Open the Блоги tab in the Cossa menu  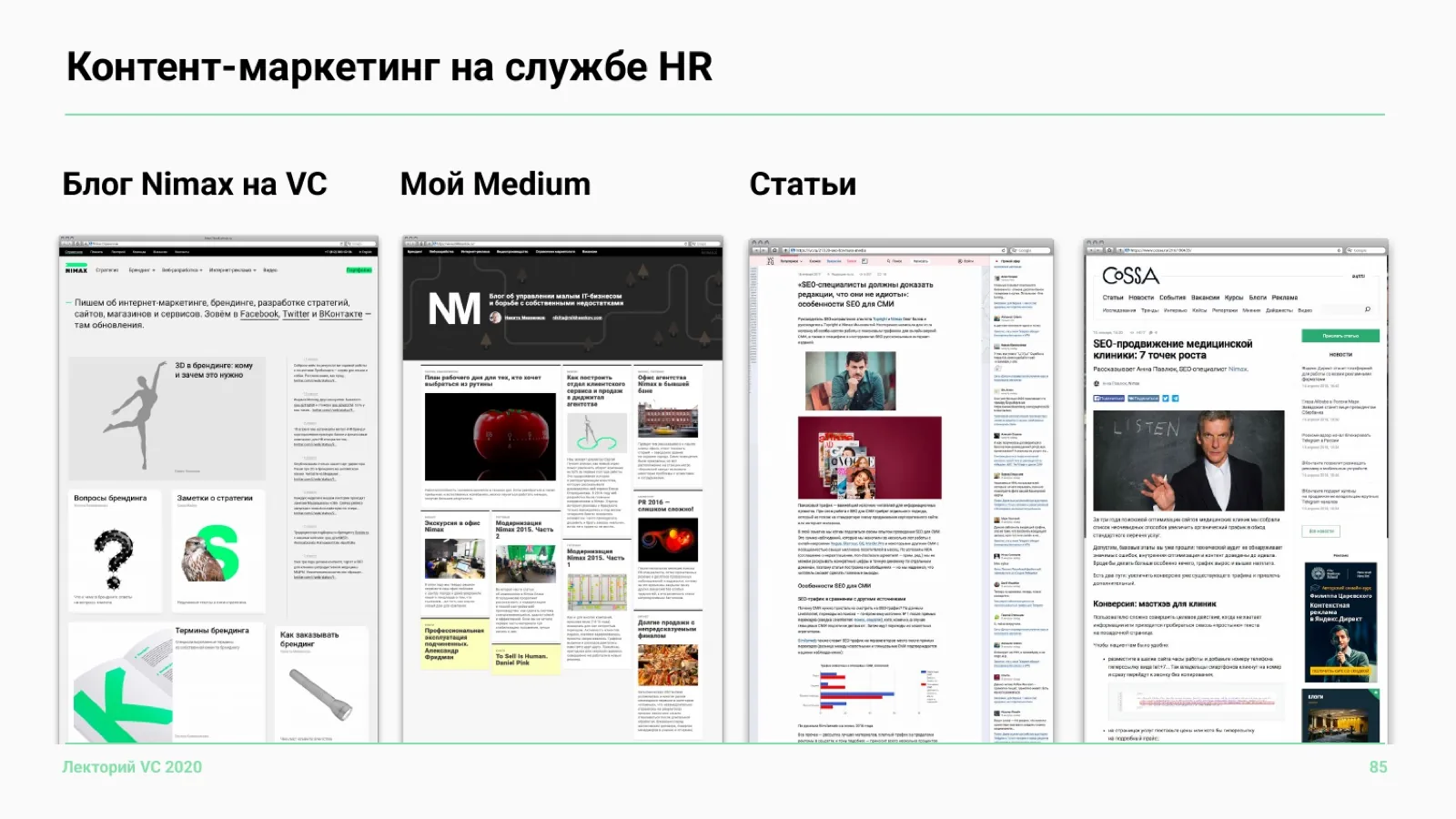point(1258,298)
